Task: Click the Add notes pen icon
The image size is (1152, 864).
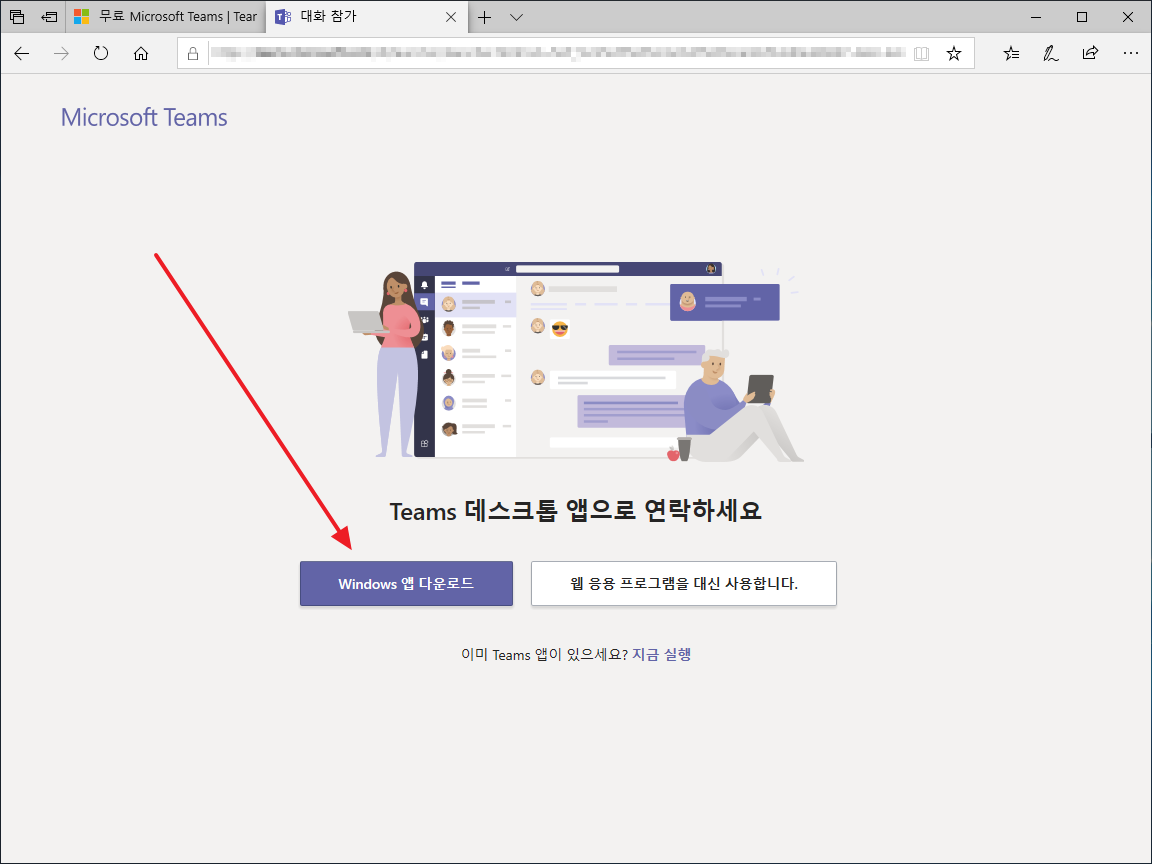Action: (x=1051, y=54)
